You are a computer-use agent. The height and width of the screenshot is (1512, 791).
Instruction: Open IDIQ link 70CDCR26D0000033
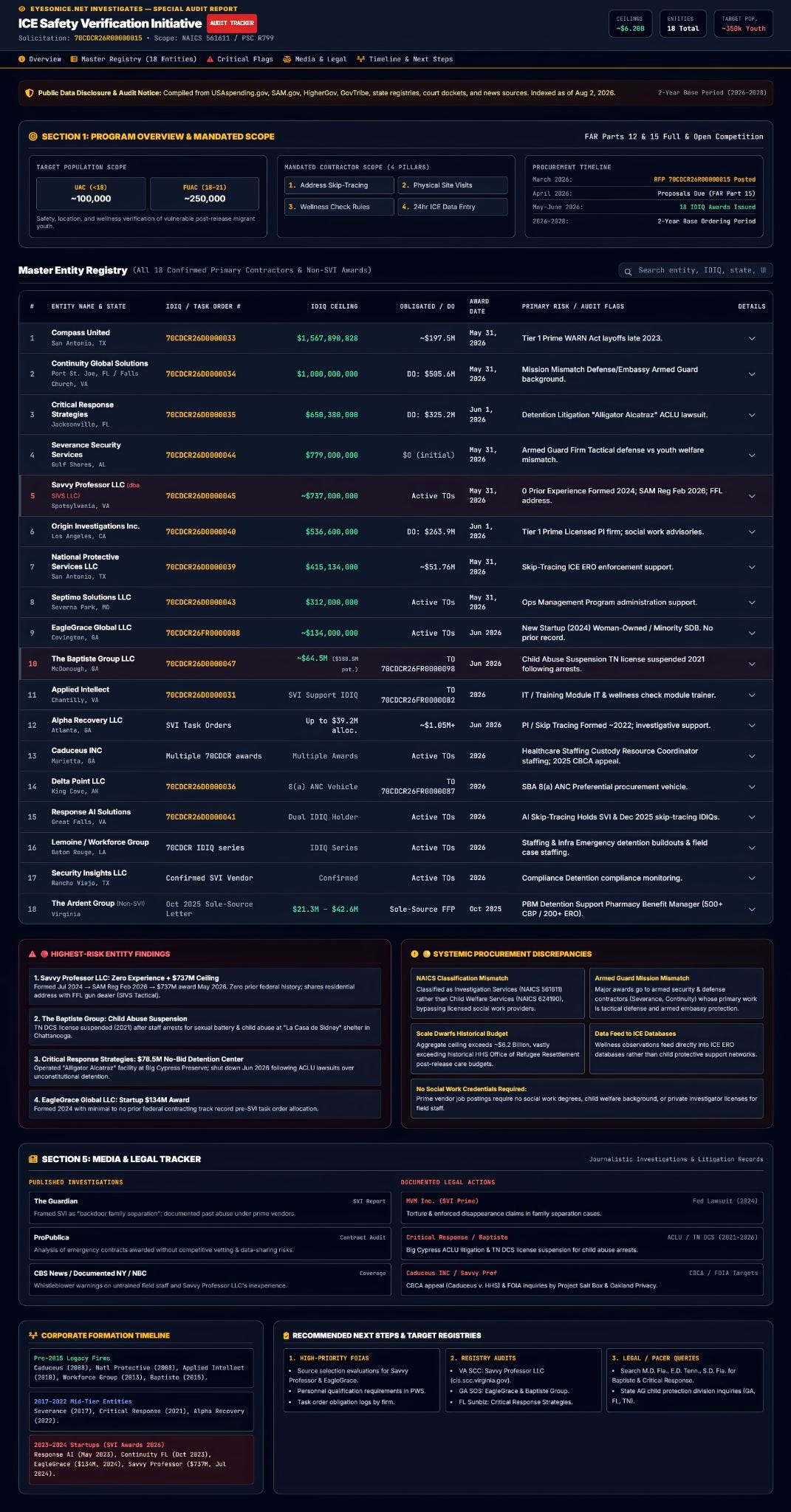pyautogui.click(x=201, y=338)
